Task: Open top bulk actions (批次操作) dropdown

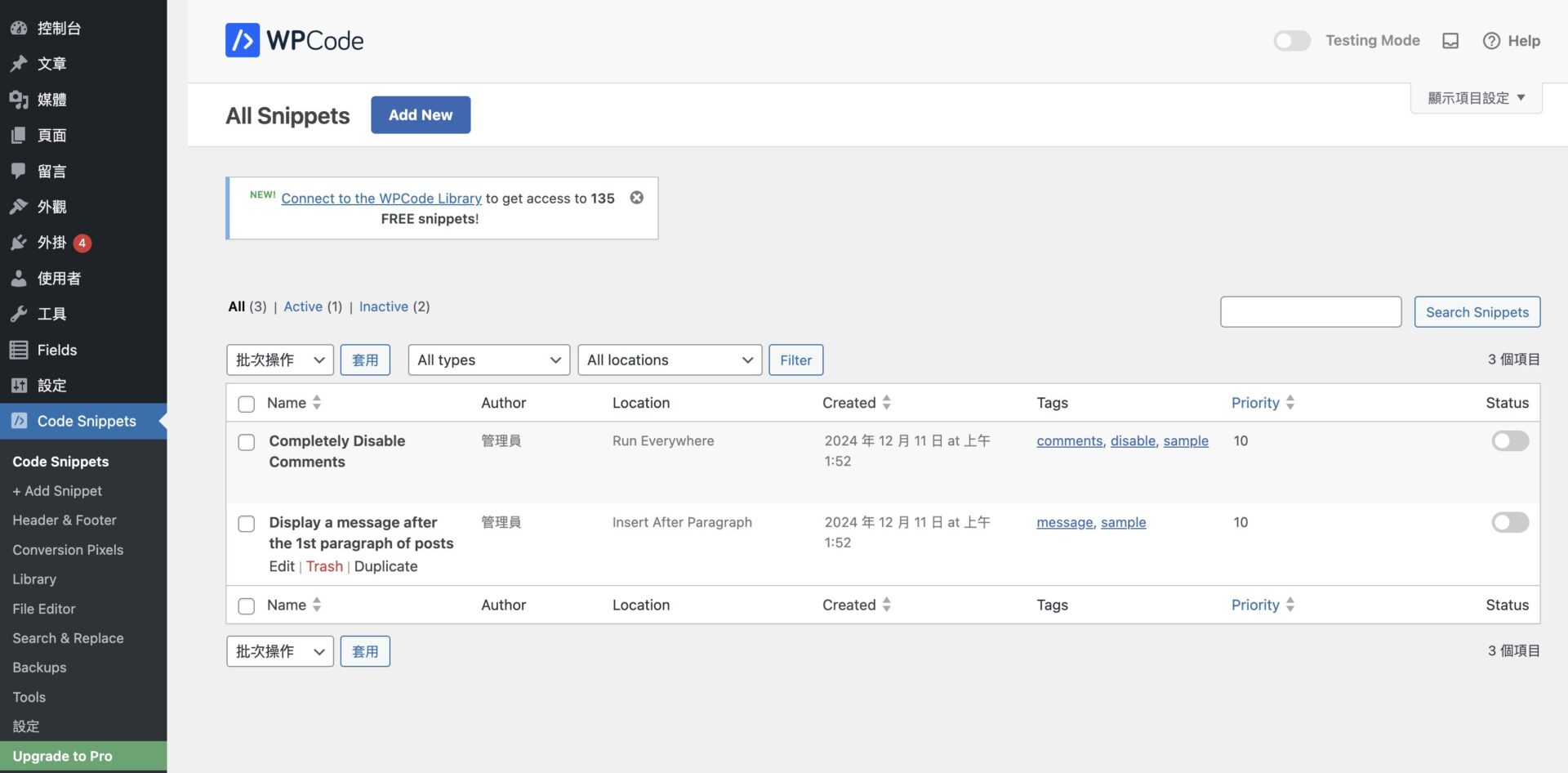Action: [x=280, y=360]
